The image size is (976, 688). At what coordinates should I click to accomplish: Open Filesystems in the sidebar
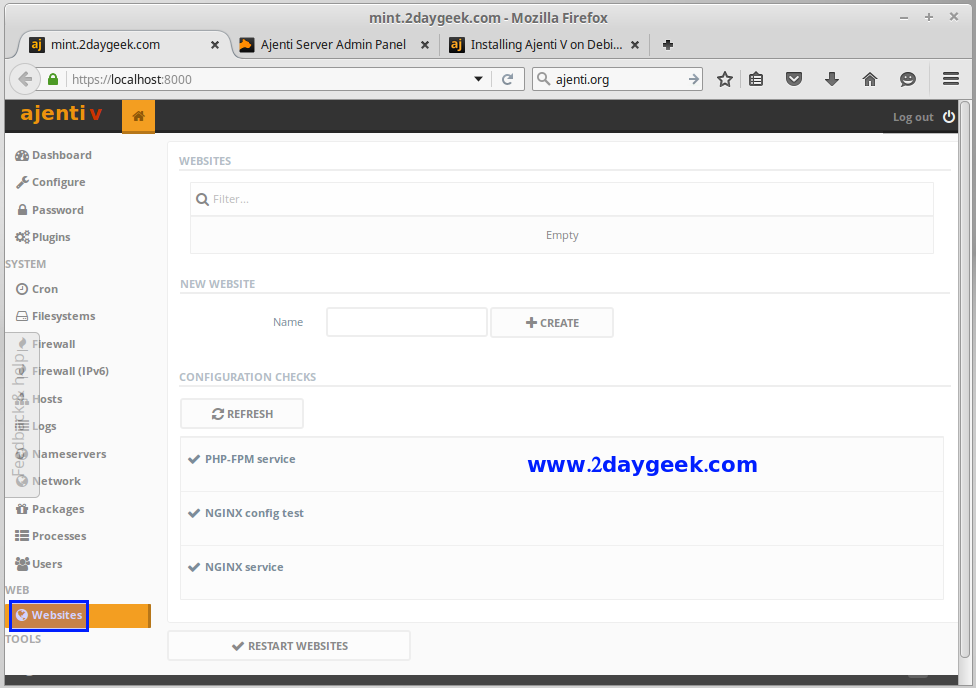(55, 316)
